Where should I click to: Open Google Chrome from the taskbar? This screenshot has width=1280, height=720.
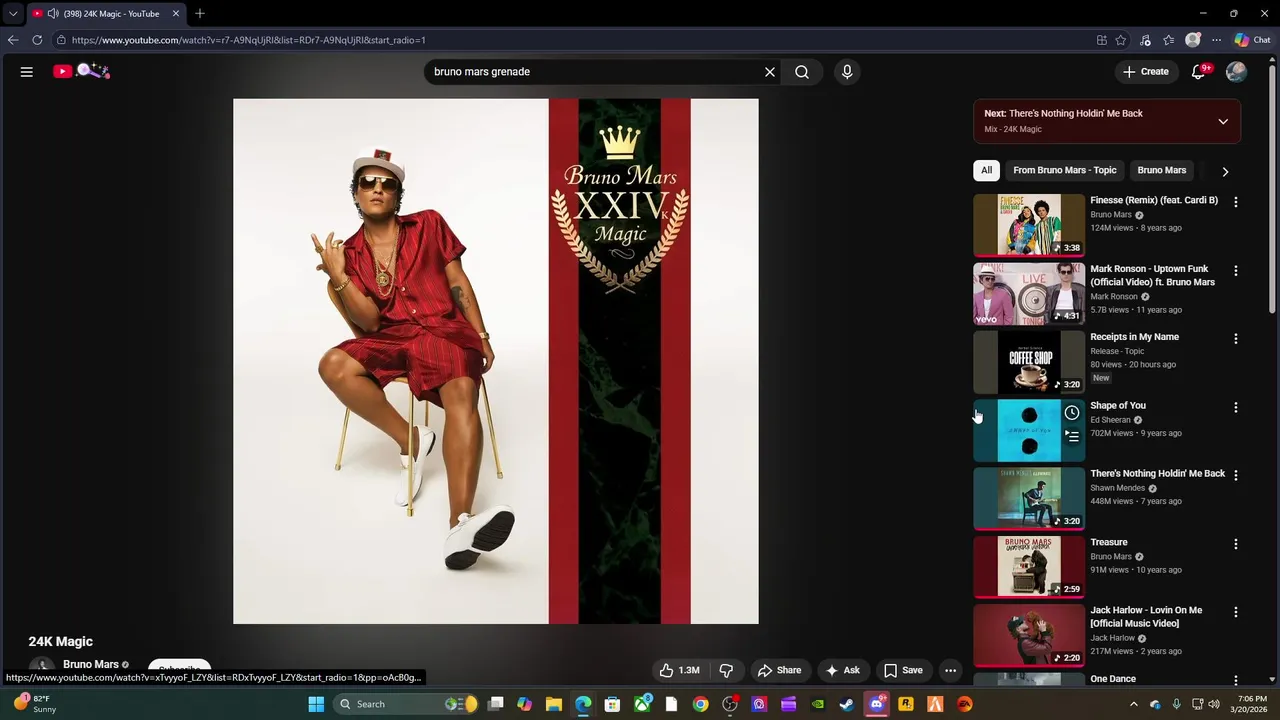tap(700, 704)
